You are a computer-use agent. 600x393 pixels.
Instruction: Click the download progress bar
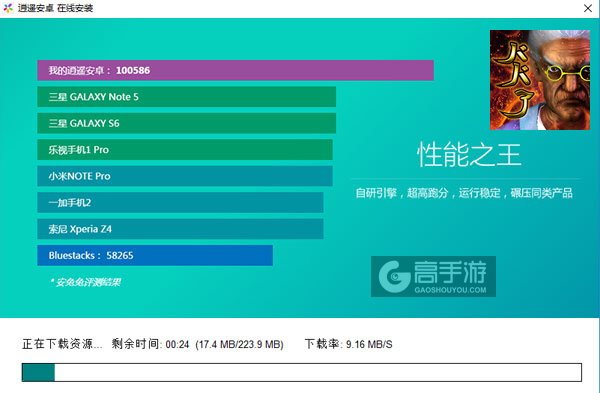302,372
